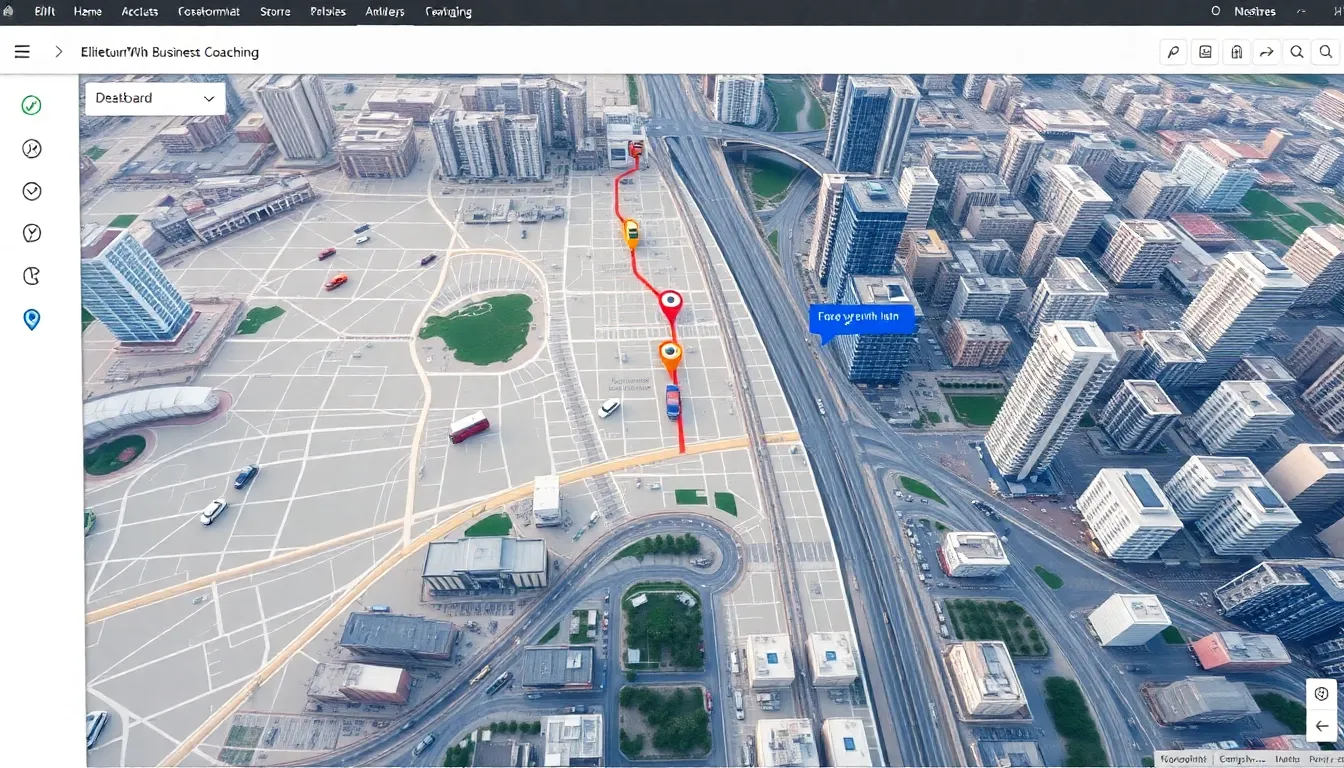The width and height of the screenshot is (1344, 768).
Task: Click the share arrow icon
Action: (1267, 51)
